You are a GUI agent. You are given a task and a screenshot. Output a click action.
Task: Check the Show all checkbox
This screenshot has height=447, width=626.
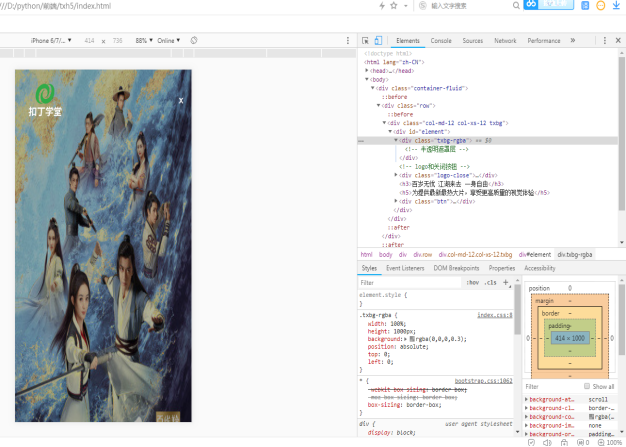[x=587, y=386]
